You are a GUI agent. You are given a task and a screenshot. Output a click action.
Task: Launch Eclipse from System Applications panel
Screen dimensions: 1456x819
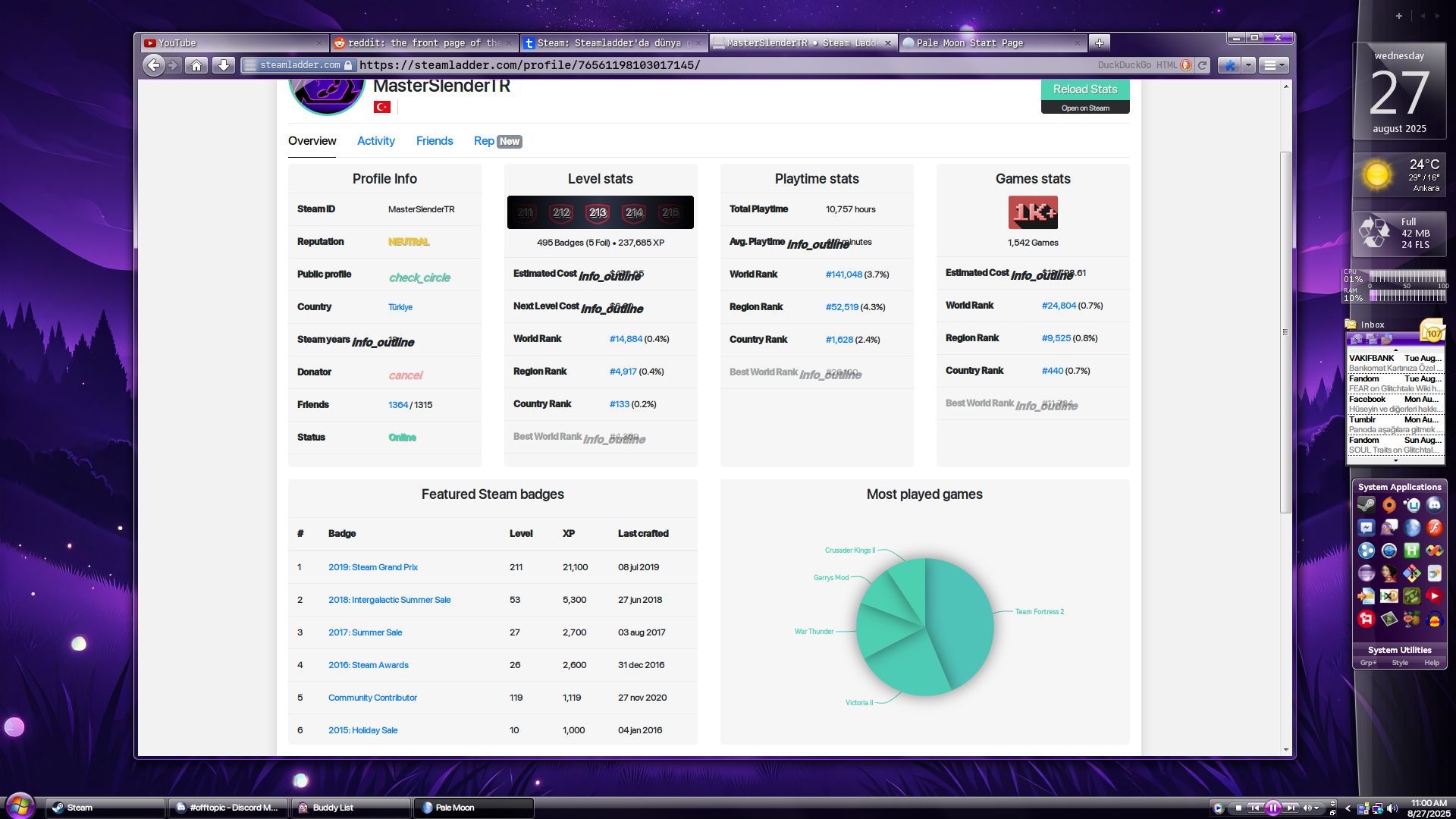pos(1366,573)
